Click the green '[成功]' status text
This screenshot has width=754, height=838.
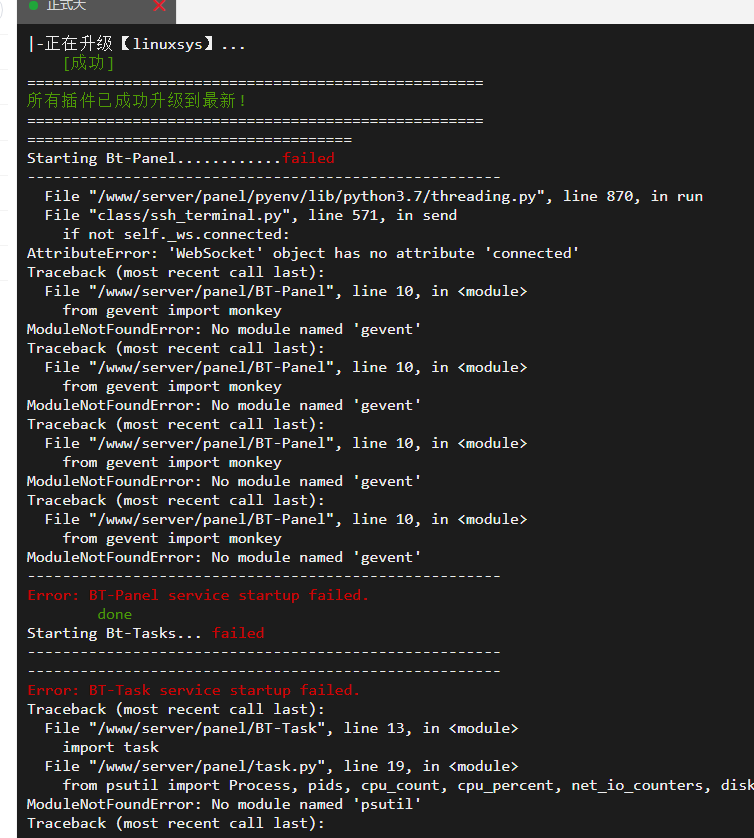pos(88,63)
